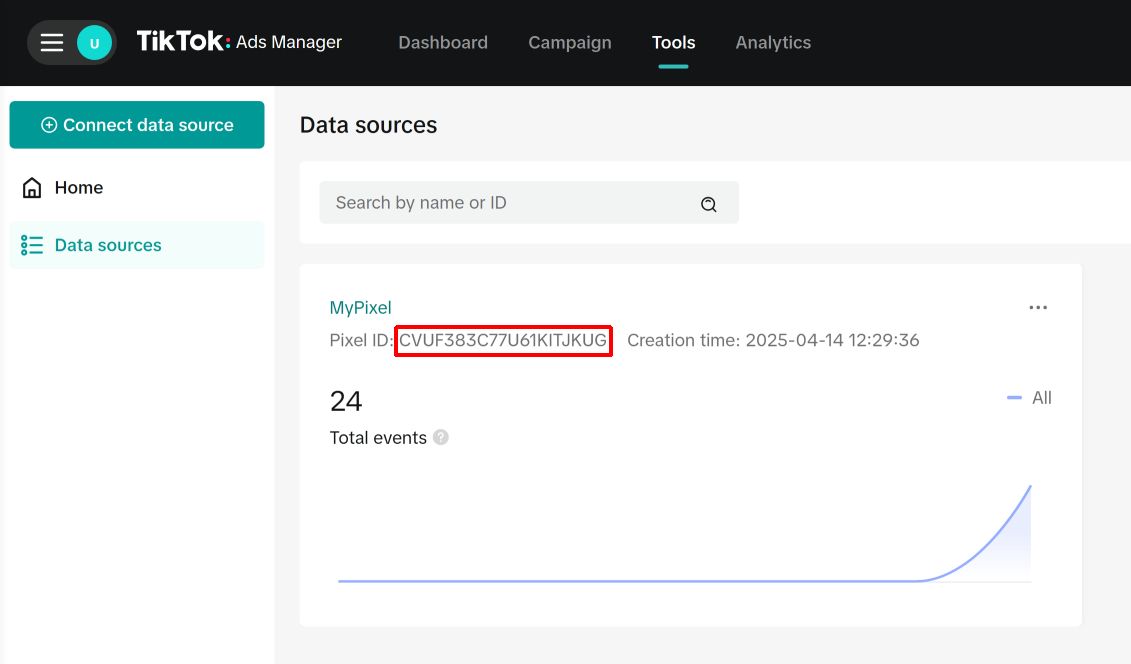Select the Tools tab
This screenshot has width=1131, height=664.
(674, 43)
